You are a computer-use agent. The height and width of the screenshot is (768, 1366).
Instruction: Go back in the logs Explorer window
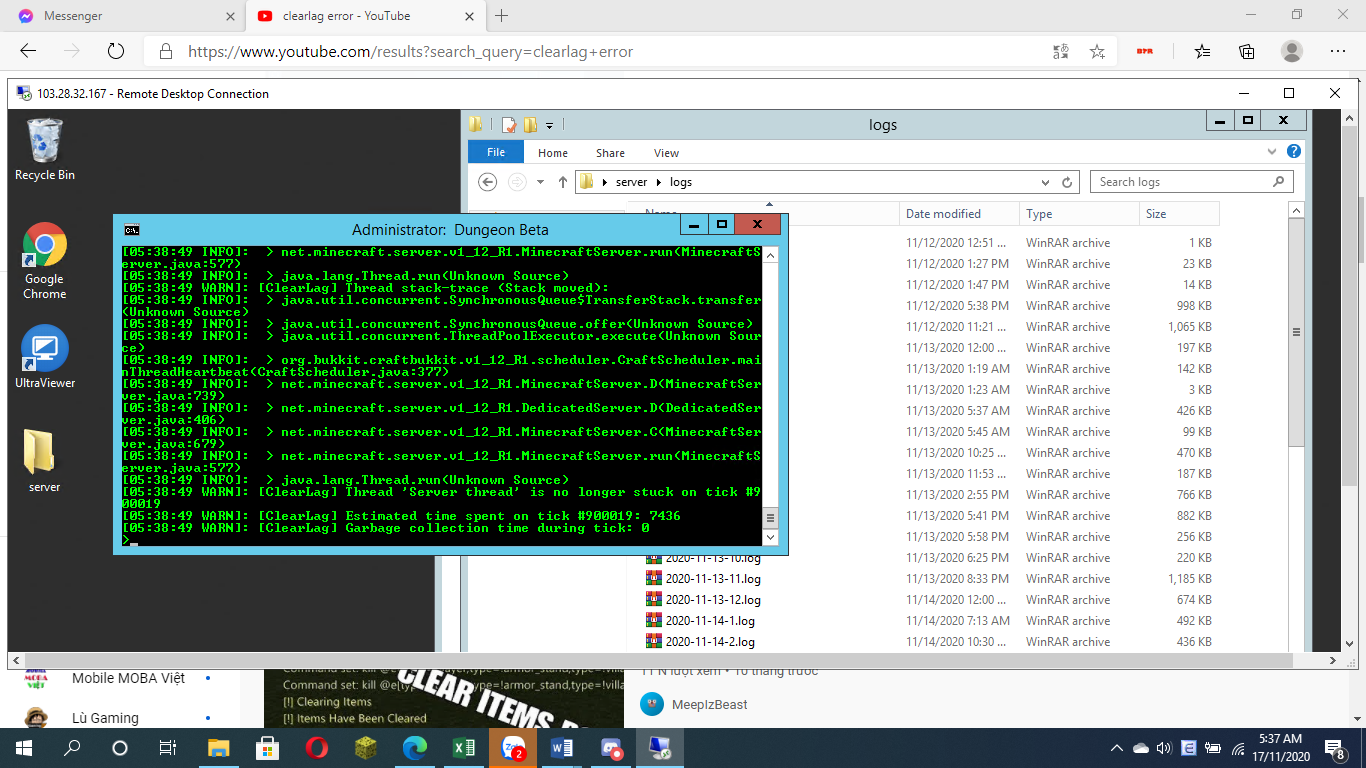click(x=488, y=182)
